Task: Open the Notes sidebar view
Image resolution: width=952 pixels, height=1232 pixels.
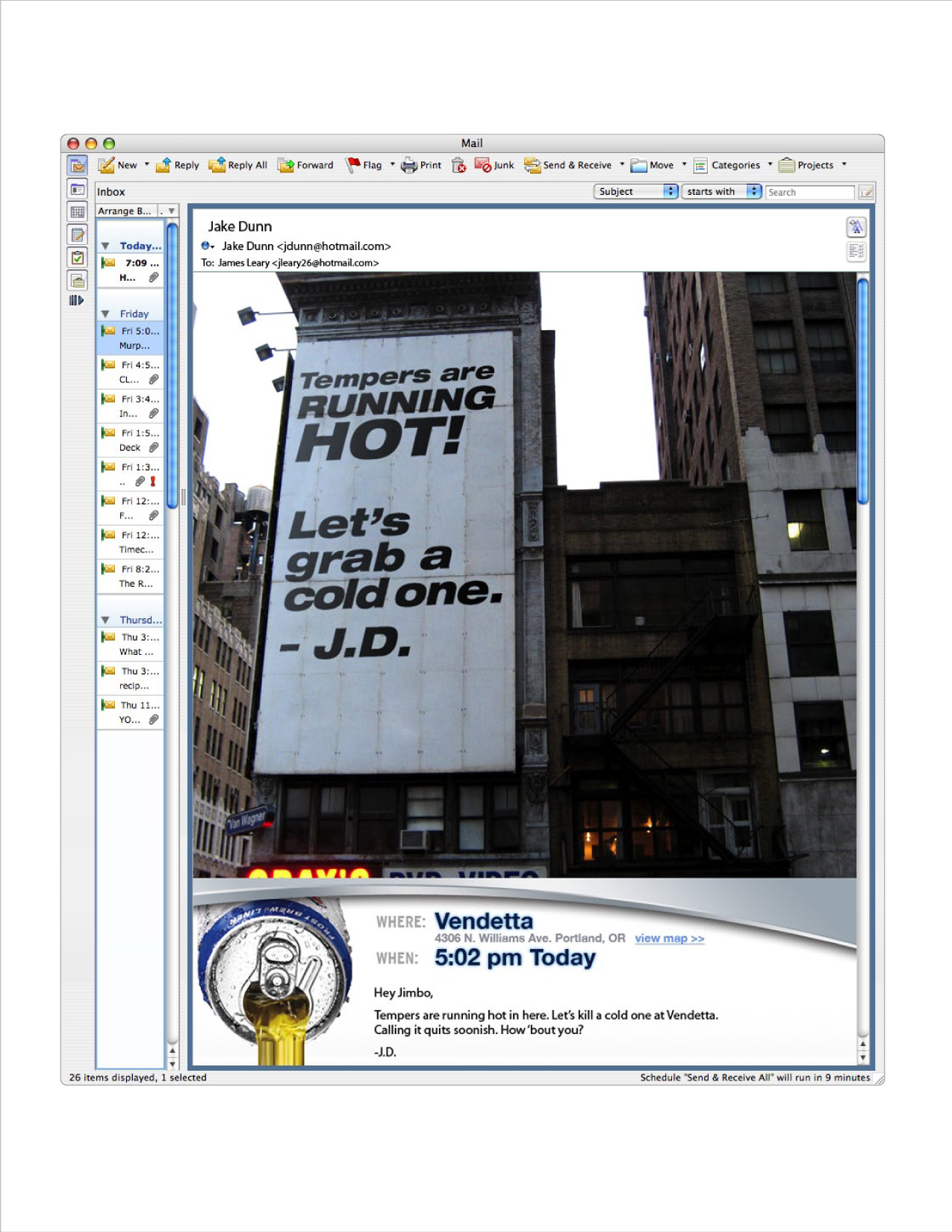Action: 78,234
